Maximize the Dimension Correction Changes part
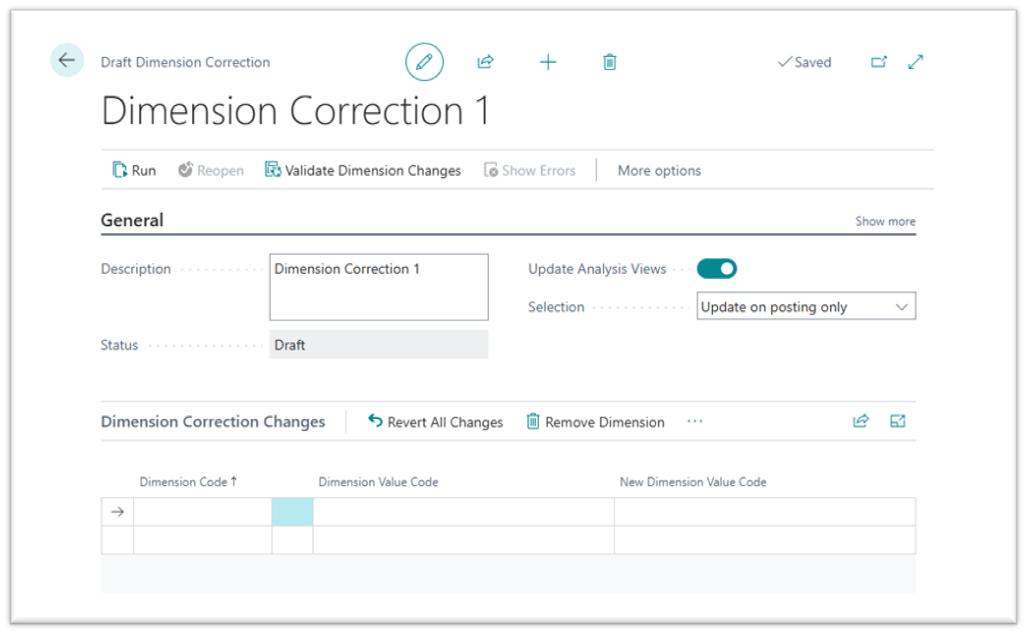1027x634 pixels. tap(898, 421)
